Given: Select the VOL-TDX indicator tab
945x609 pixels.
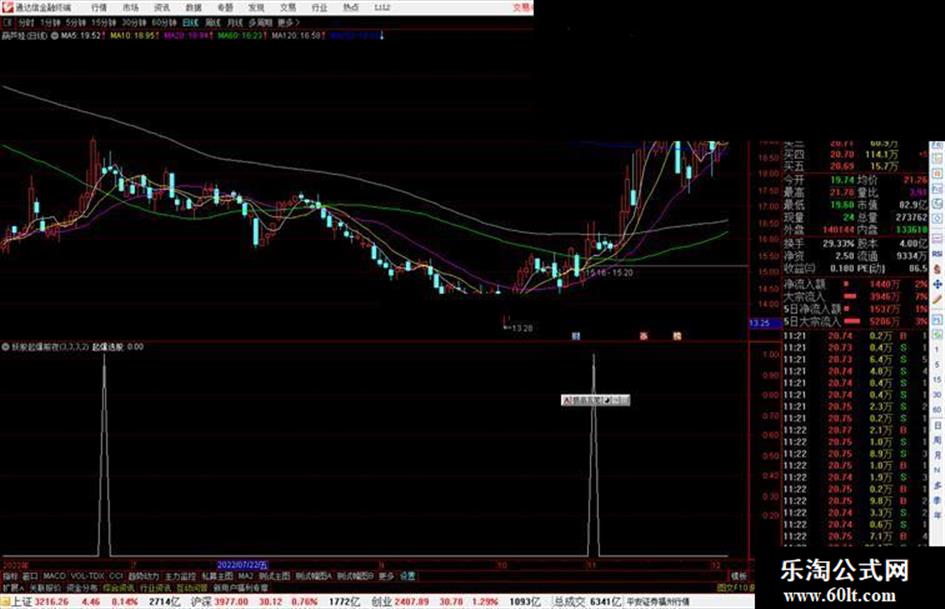Looking at the screenshot, I should (88, 576).
